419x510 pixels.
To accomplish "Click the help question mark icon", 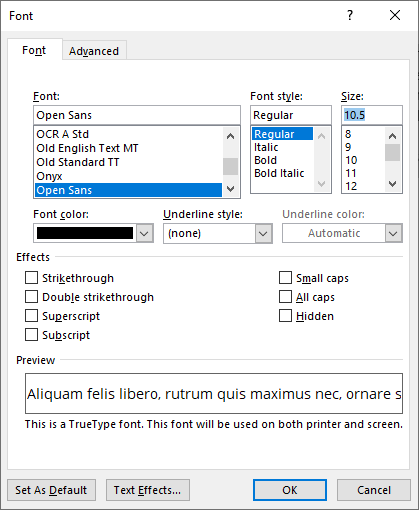I will pos(350,15).
